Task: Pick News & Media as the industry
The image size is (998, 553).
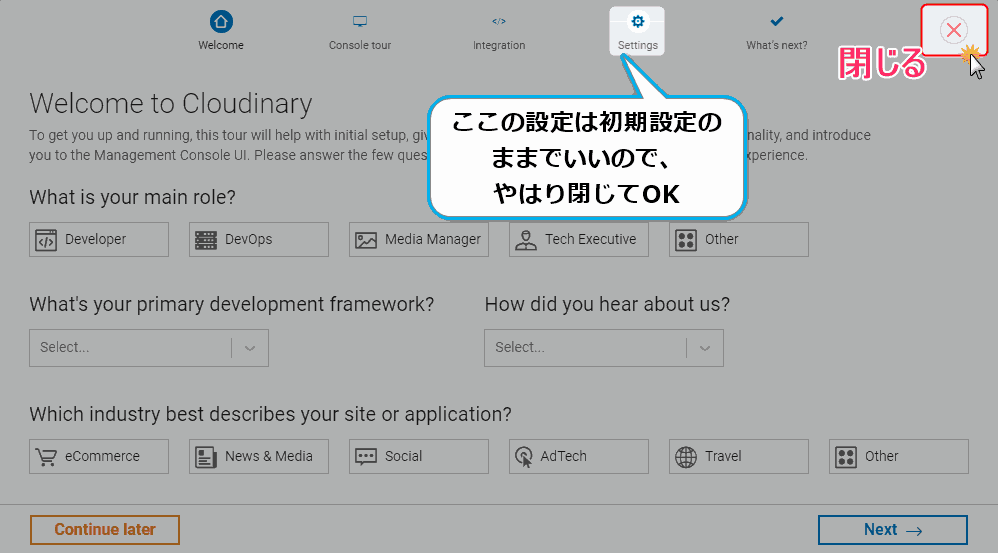Action: [x=259, y=456]
